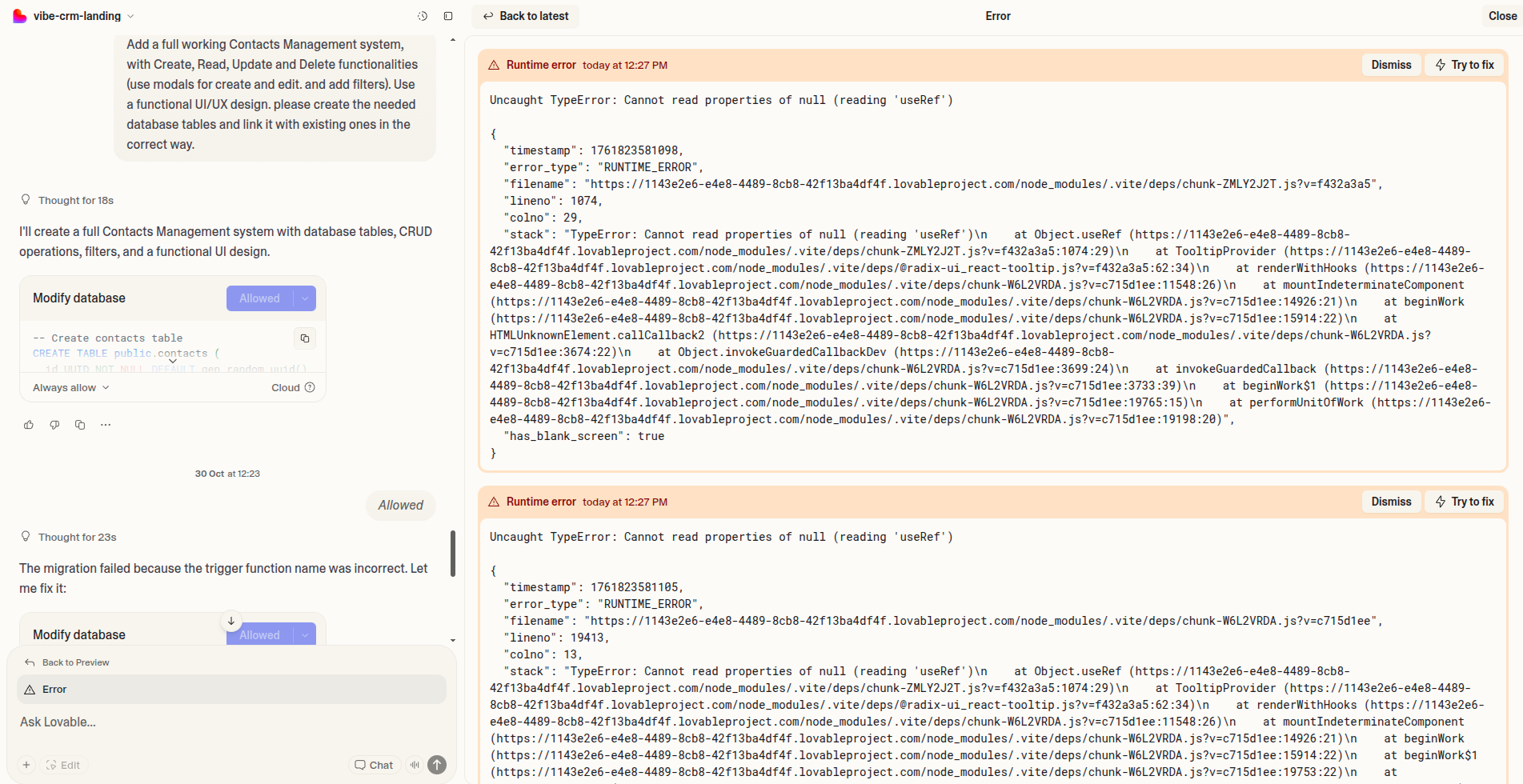
Task: Click the thumbs up icon under the response
Action: pos(29,425)
